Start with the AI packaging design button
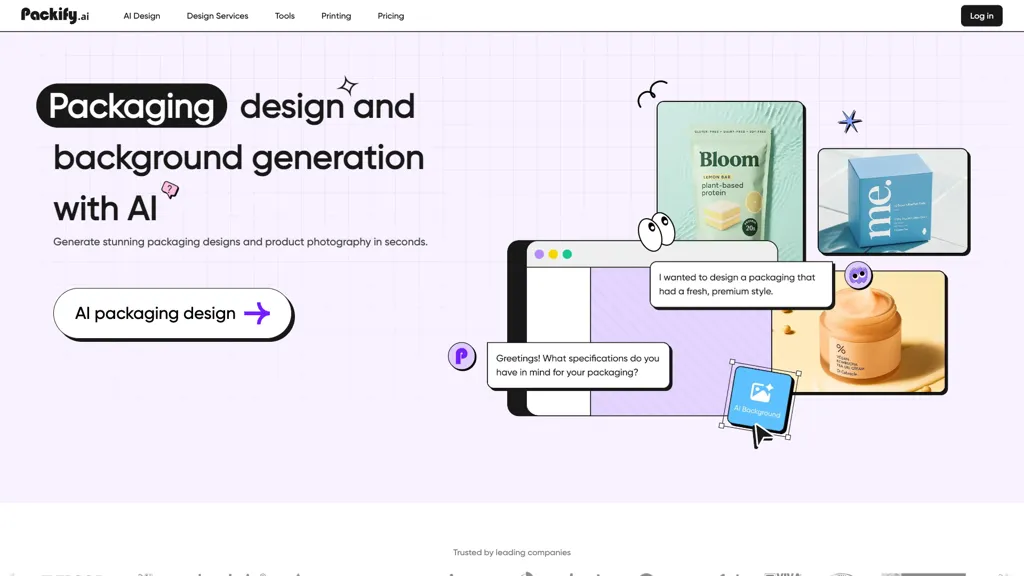 172,314
